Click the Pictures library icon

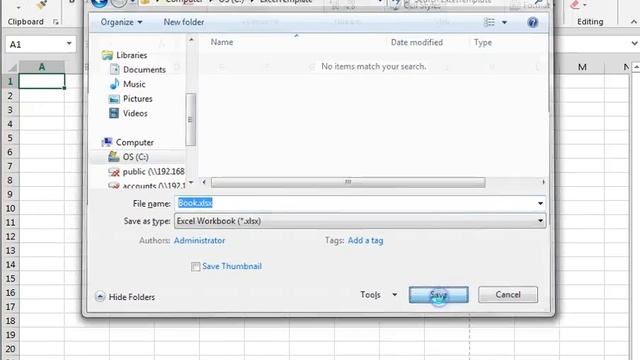pos(114,99)
